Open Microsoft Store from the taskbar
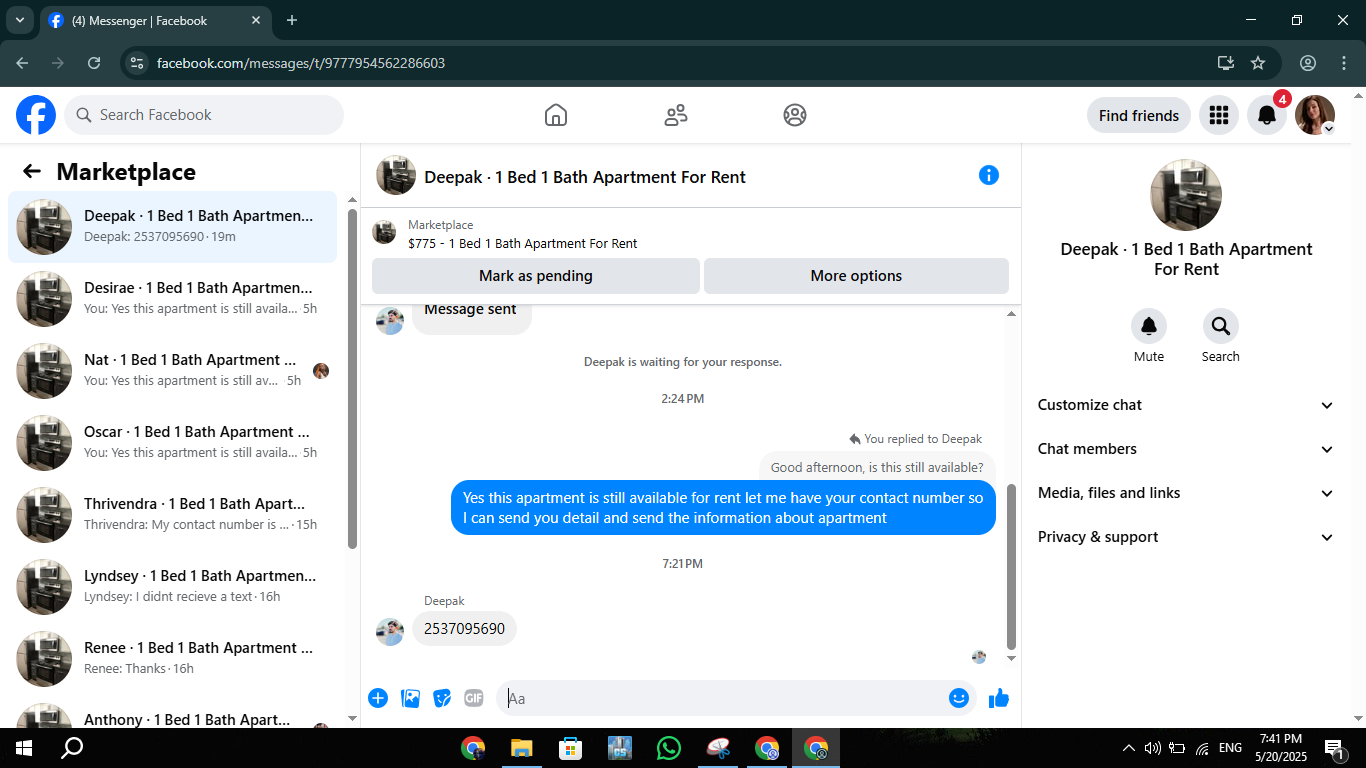The height and width of the screenshot is (768, 1366). coord(570,748)
